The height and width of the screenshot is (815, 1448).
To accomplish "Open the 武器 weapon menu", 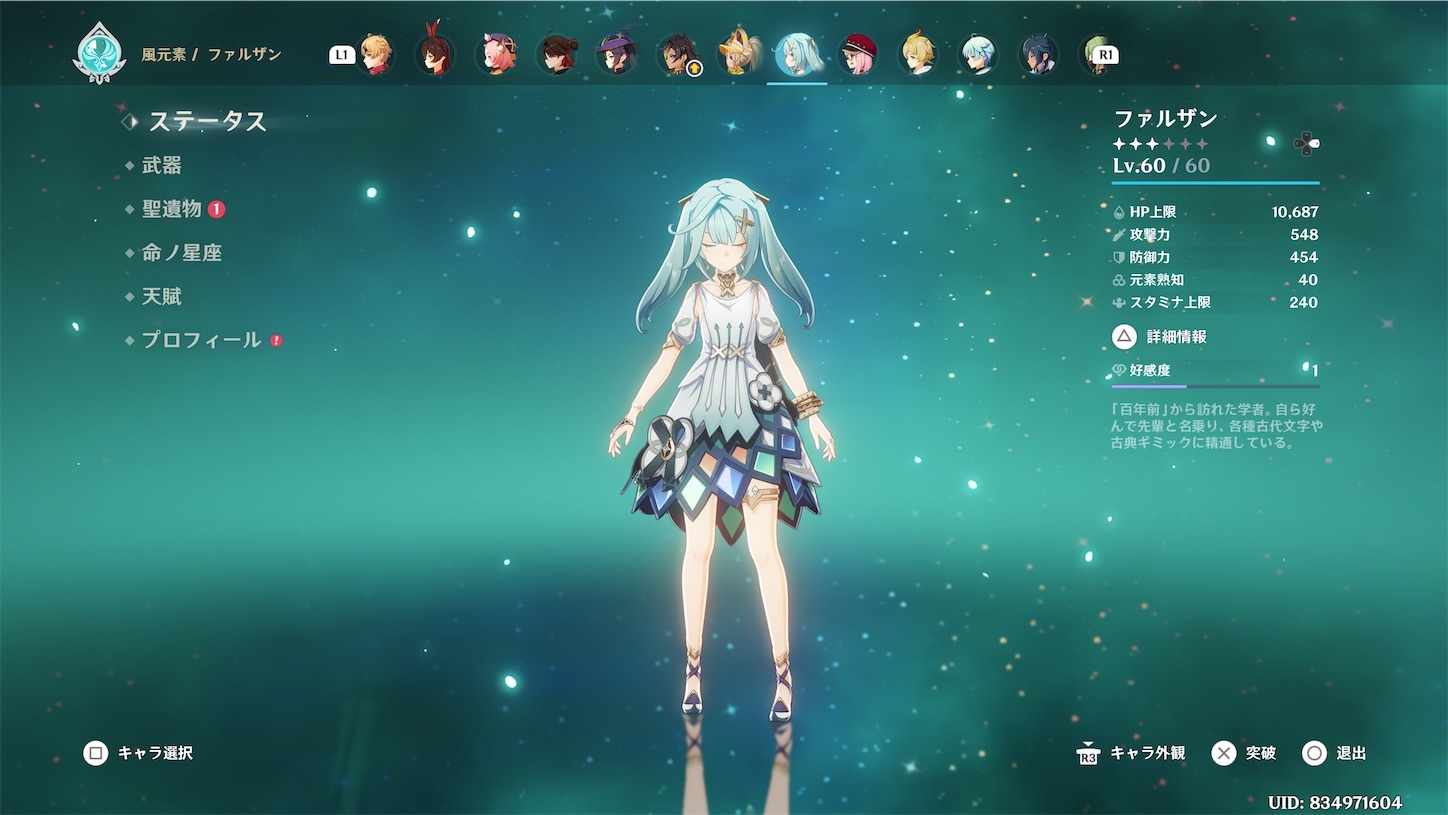I will tap(162, 165).
